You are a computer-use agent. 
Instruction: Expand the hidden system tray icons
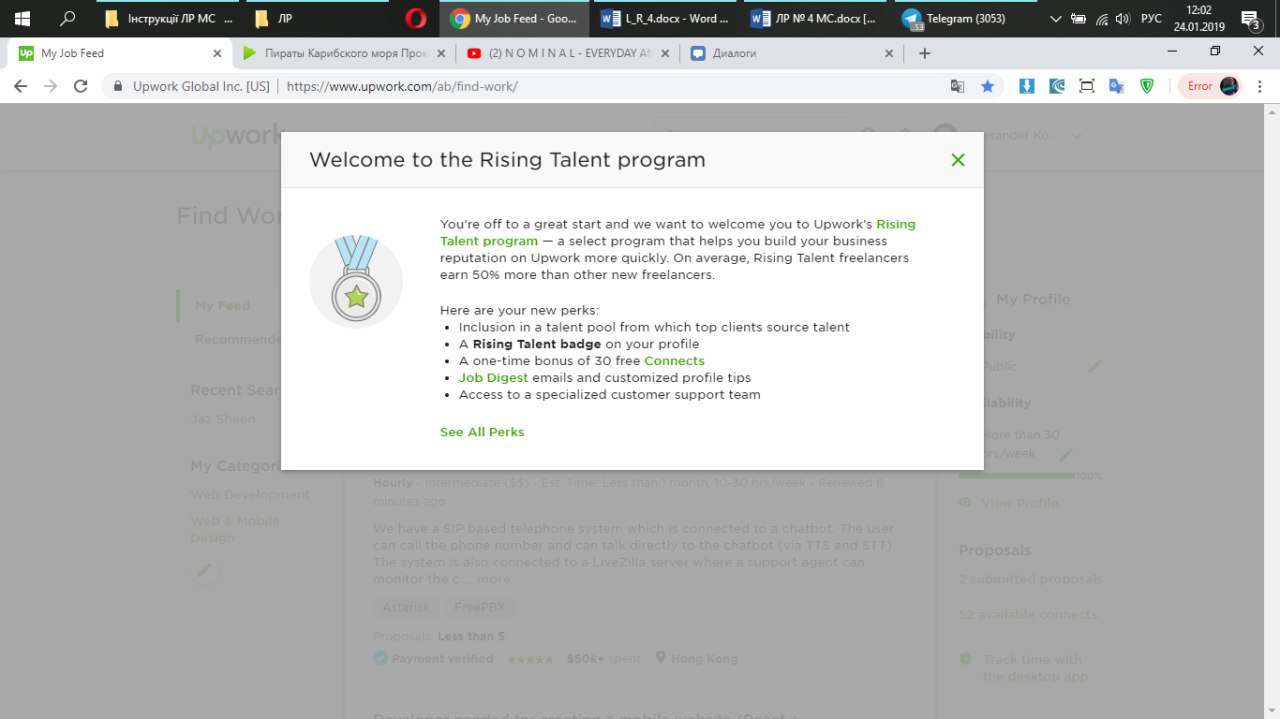(x=1057, y=18)
